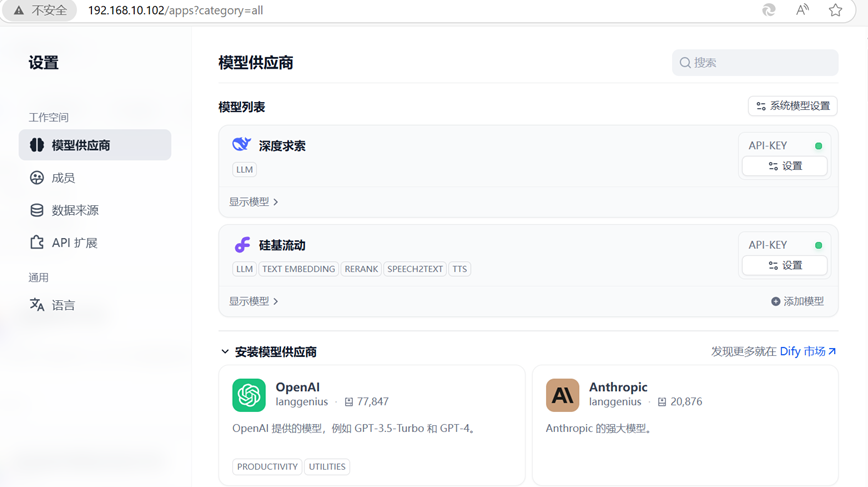Click the favorites star icon

[835, 10]
